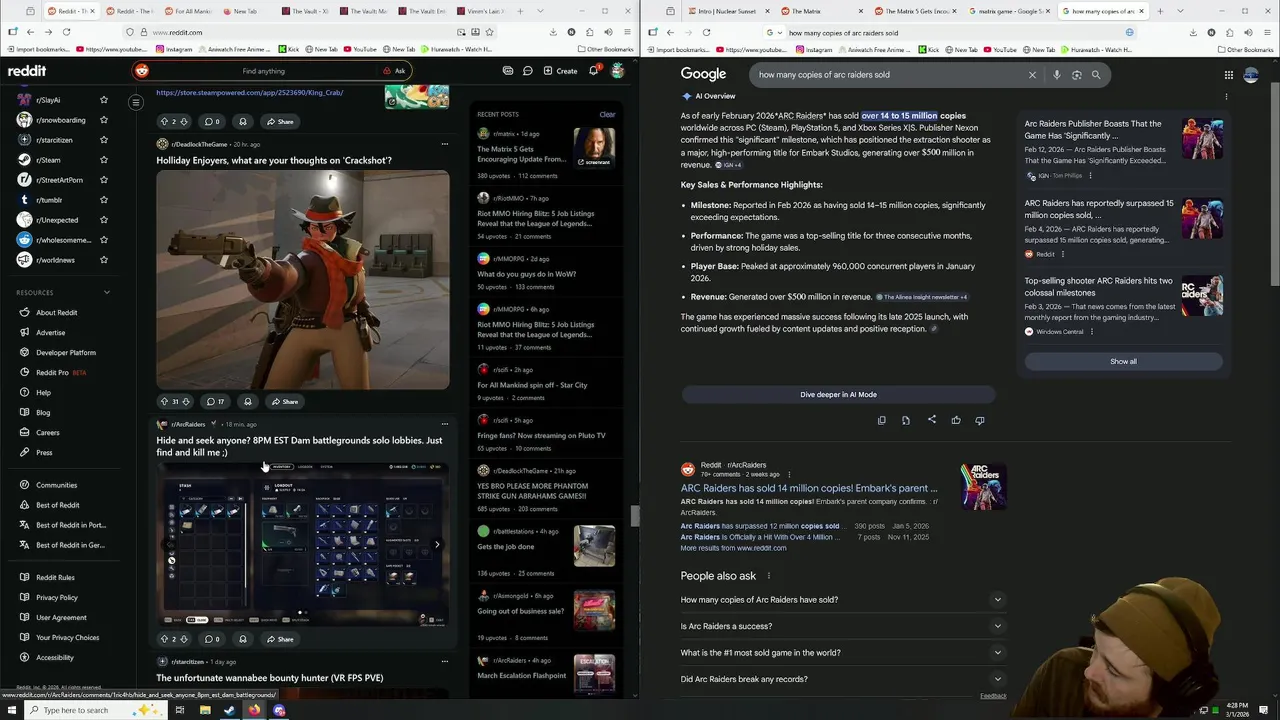The image size is (1280, 720).
Task: Expand 'Is Arc Raiders a success?' question
Action: (841, 626)
